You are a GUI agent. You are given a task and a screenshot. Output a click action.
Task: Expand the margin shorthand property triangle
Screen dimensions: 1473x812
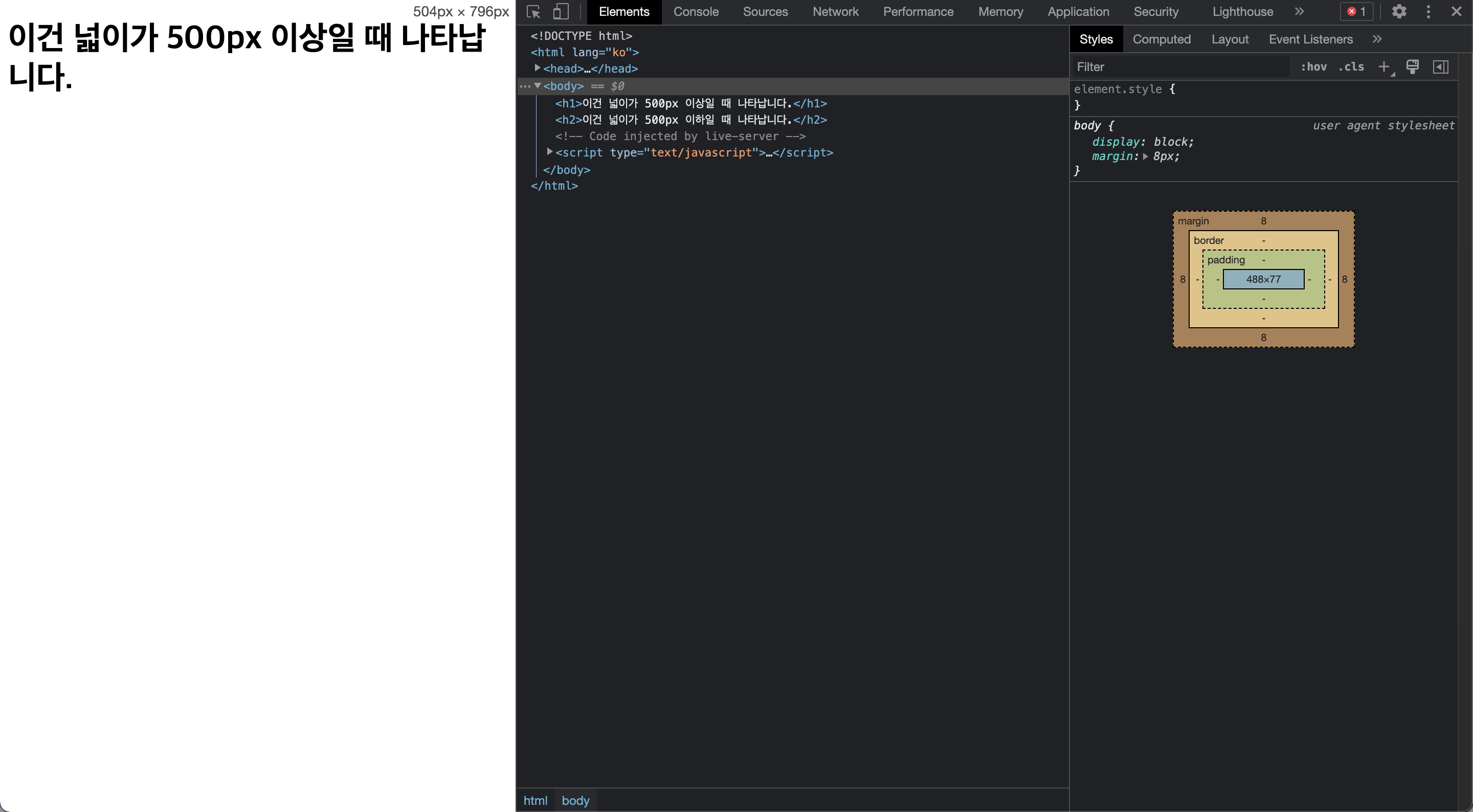1145,156
